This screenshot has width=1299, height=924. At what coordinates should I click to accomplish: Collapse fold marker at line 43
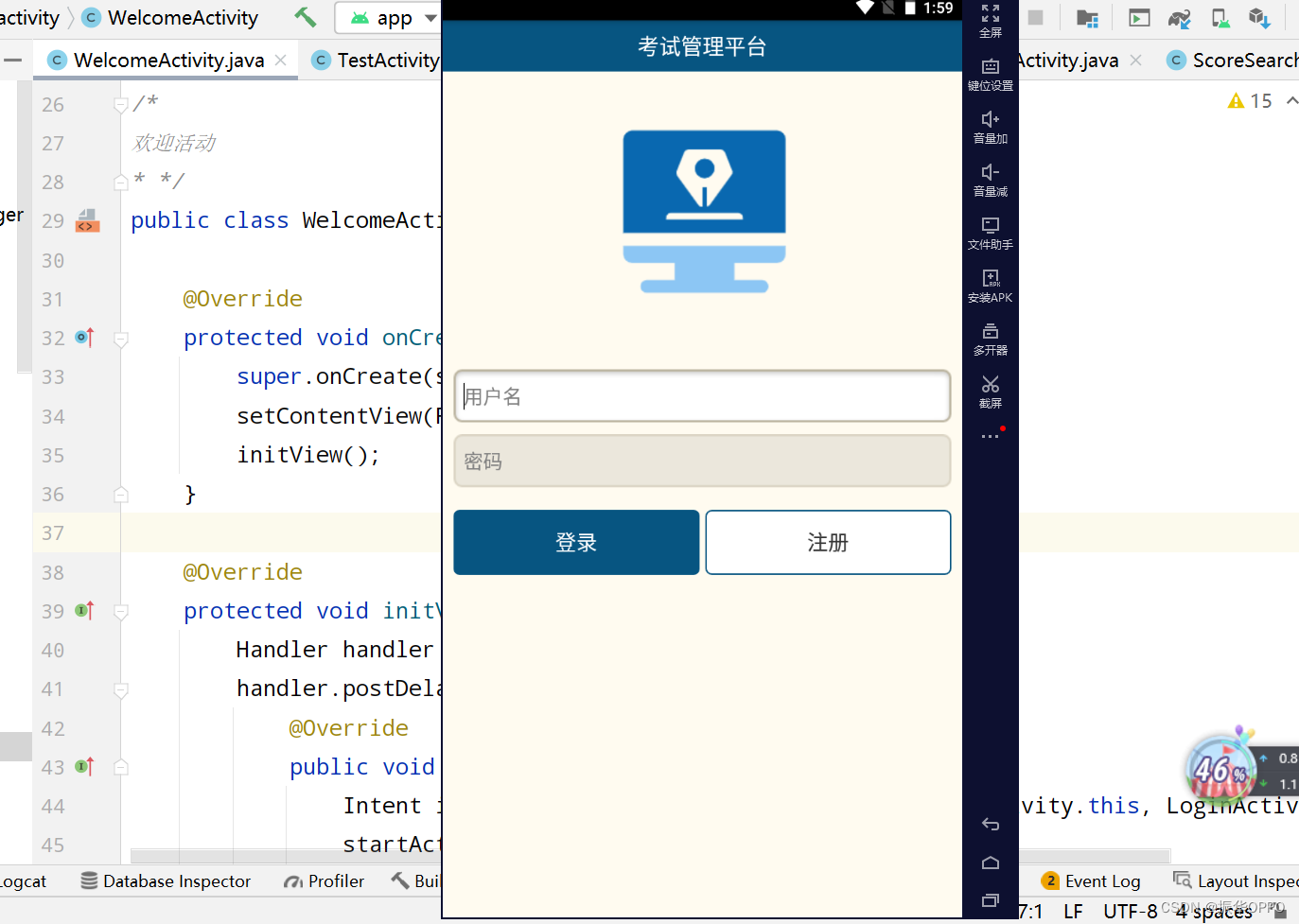(x=121, y=768)
